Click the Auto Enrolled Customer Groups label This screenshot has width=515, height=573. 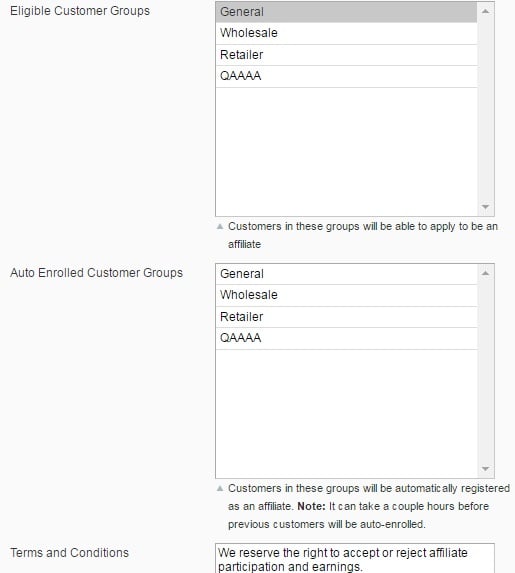96,273
